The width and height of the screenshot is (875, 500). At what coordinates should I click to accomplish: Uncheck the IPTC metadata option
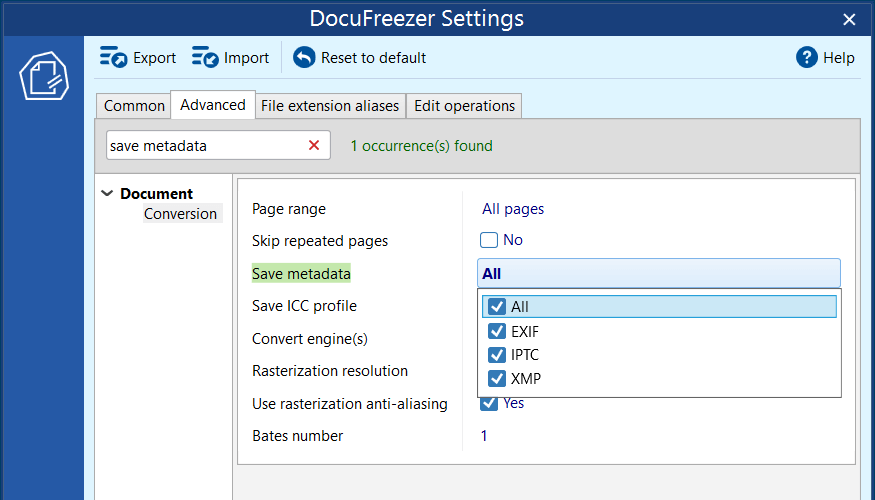(x=497, y=355)
